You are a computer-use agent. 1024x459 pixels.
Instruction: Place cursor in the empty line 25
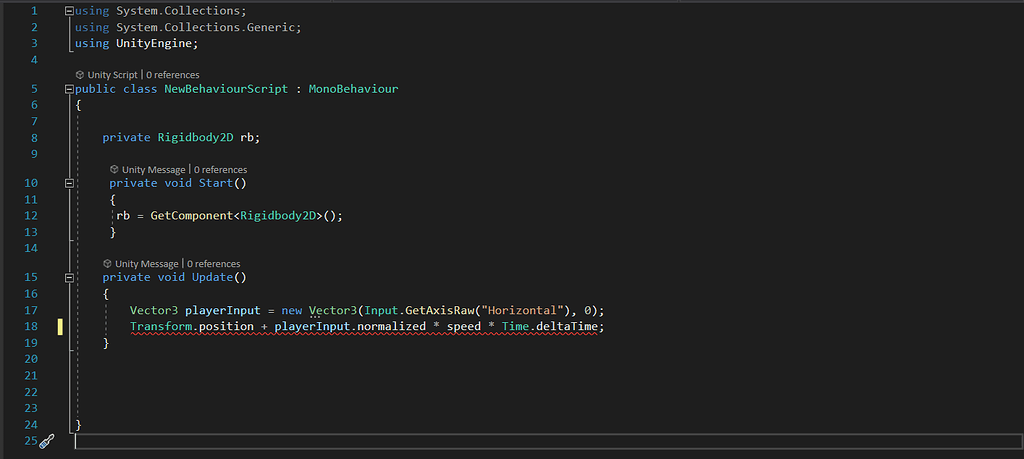coord(549,442)
